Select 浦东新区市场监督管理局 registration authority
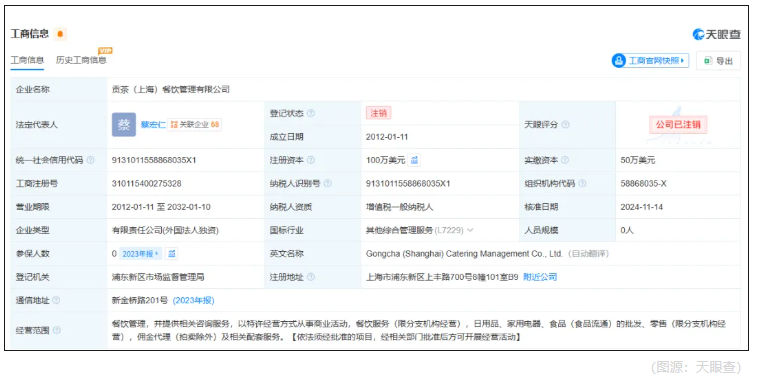This screenshot has height=378, width=767. click(x=158, y=277)
